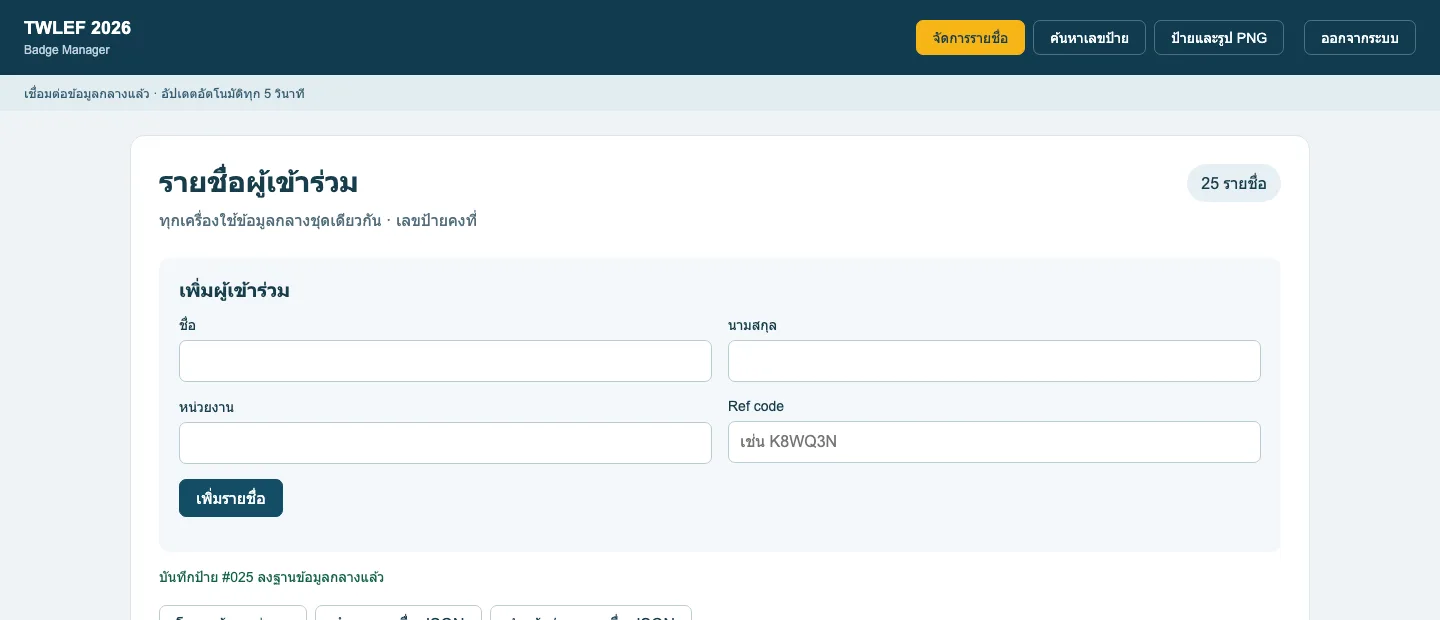The height and width of the screenshot is (620, 1440).
Task: Click the บันทึกป้าย #025 status message
Action: pos(271,577)
